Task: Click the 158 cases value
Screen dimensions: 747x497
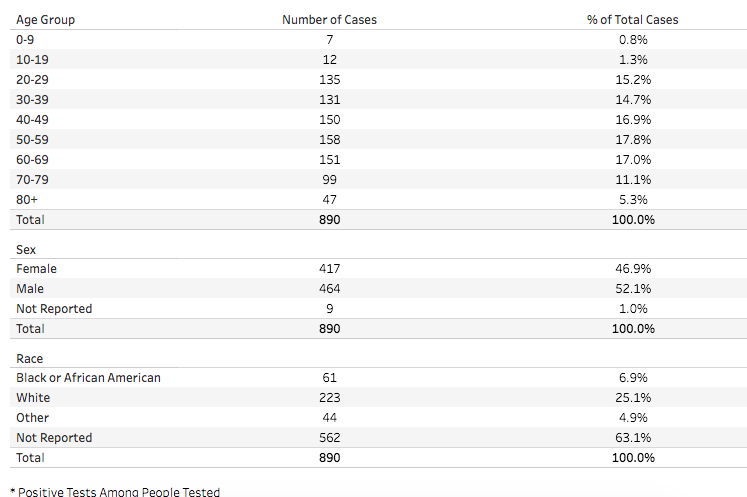Action: tap(329, 139)
